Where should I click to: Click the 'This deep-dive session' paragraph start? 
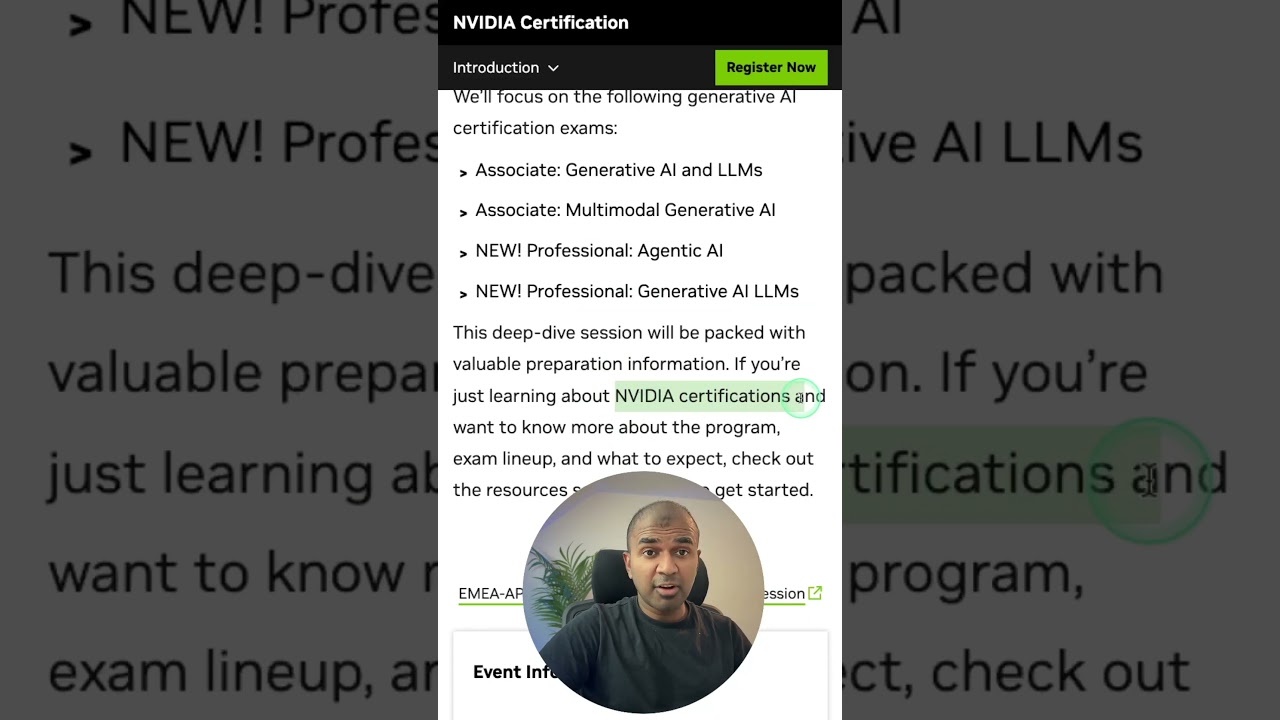coord(539,333)
